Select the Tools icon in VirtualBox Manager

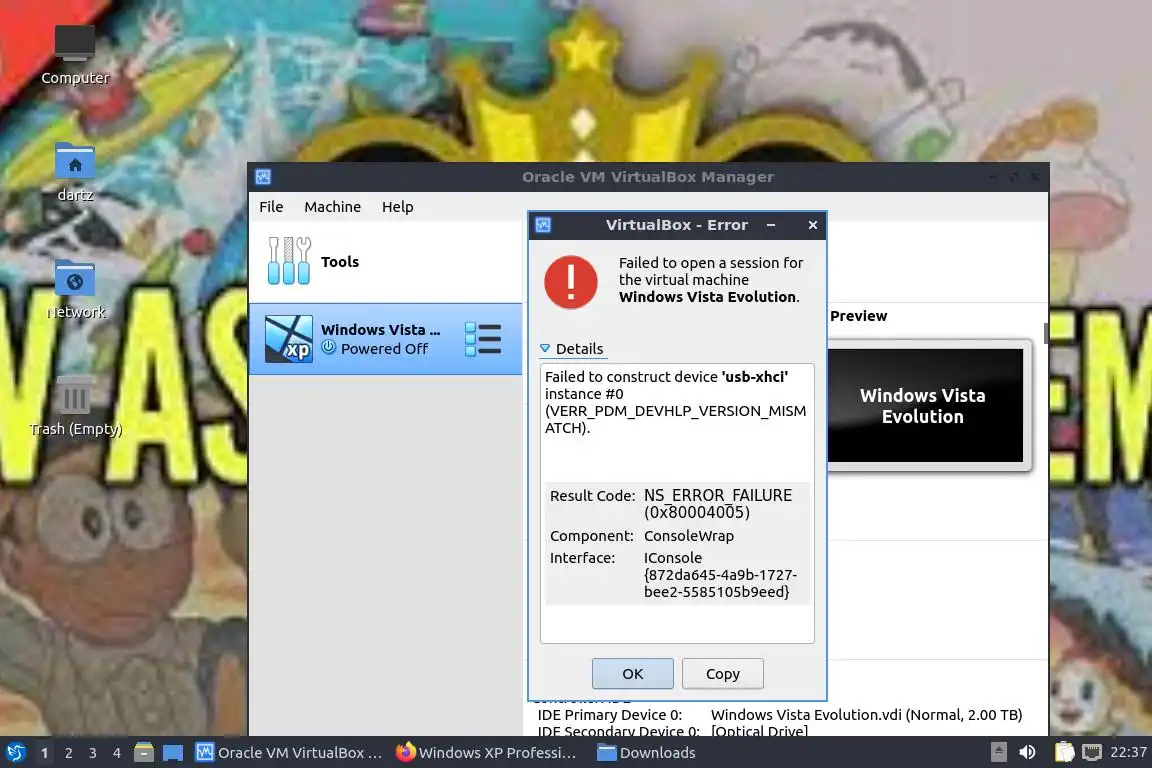point(289,261)
